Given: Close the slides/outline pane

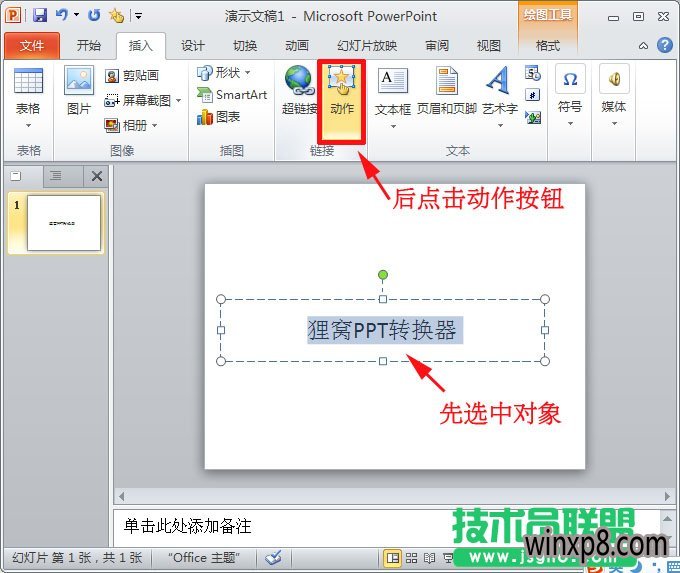Looking at the screenshot, I should [97, 176].
